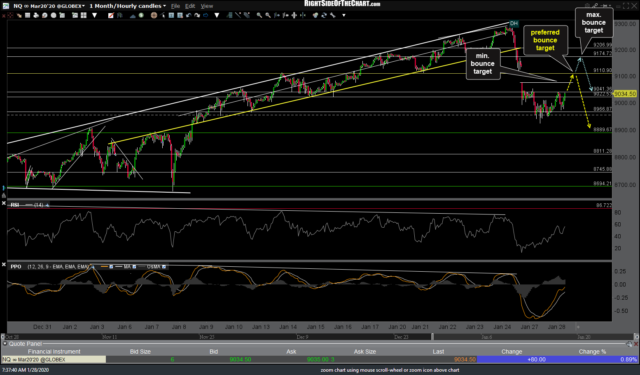Click the blue loop icon next to redo
The image size is (640, 375).
pyautogui.click(x=206, y=15)
